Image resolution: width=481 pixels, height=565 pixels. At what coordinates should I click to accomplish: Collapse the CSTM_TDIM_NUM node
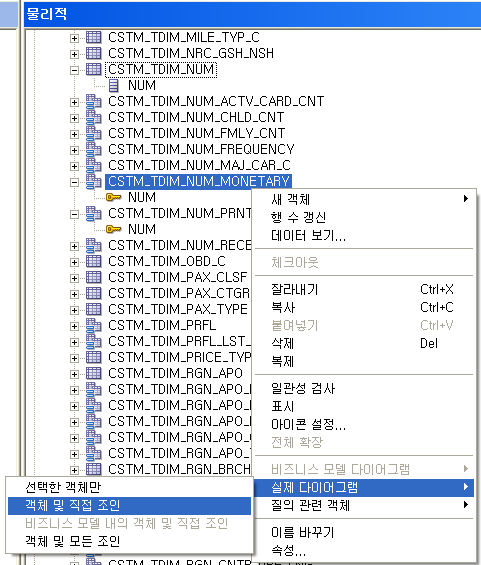click(74, 70)
